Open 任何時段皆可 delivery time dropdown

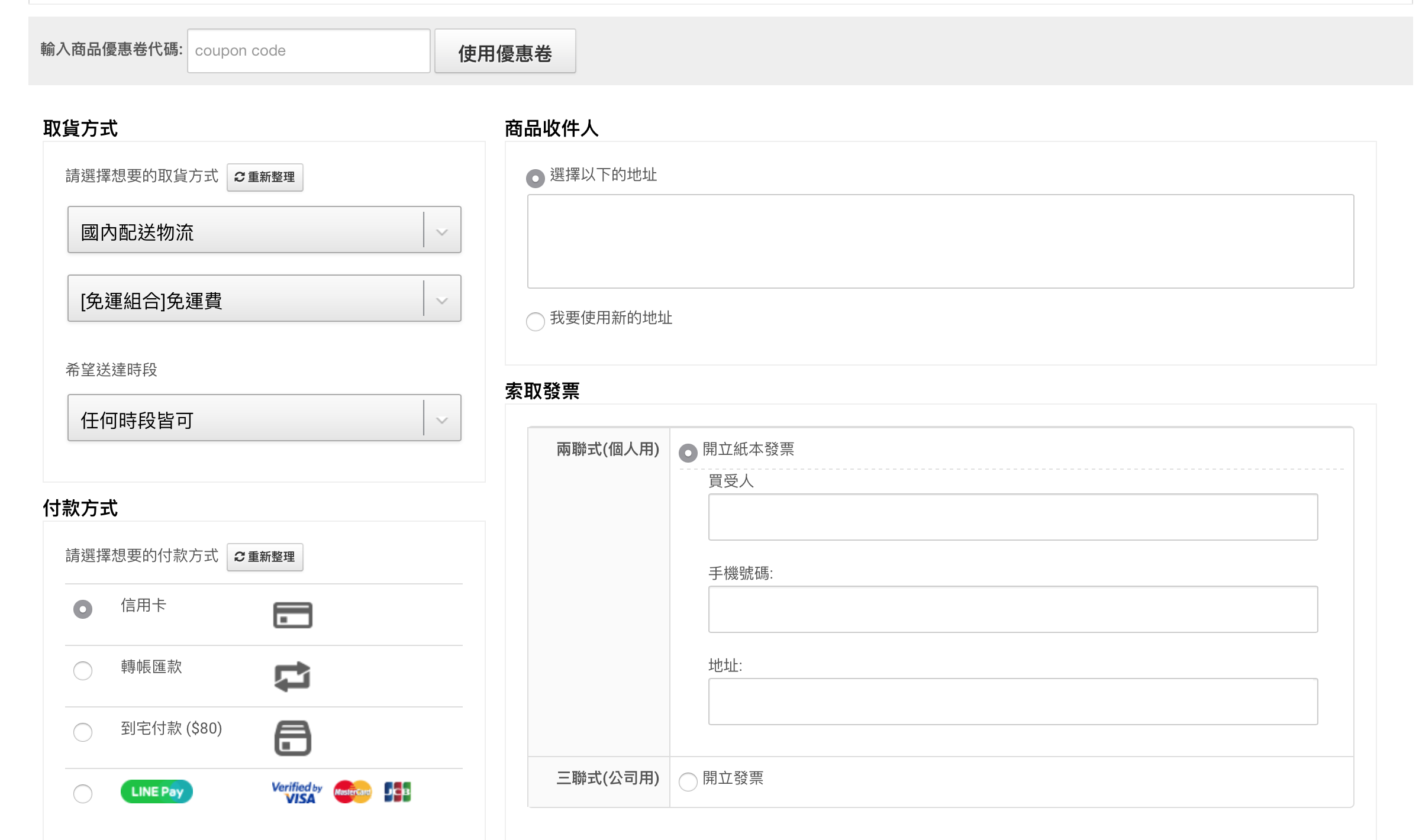(264, 418)
